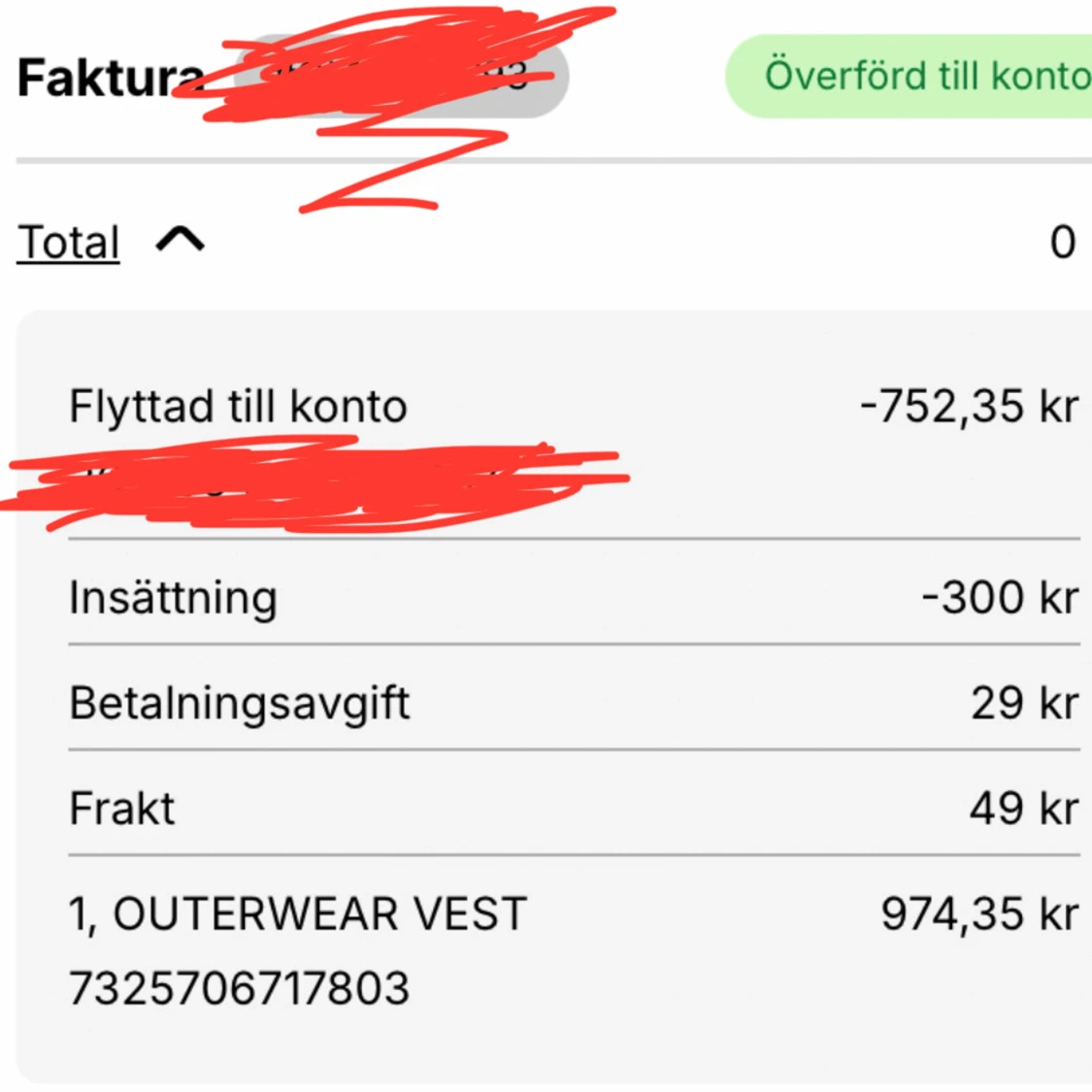Click the Insättning line item
The width and height of the screenshot is (1092, 1092).
coord(171,598)
